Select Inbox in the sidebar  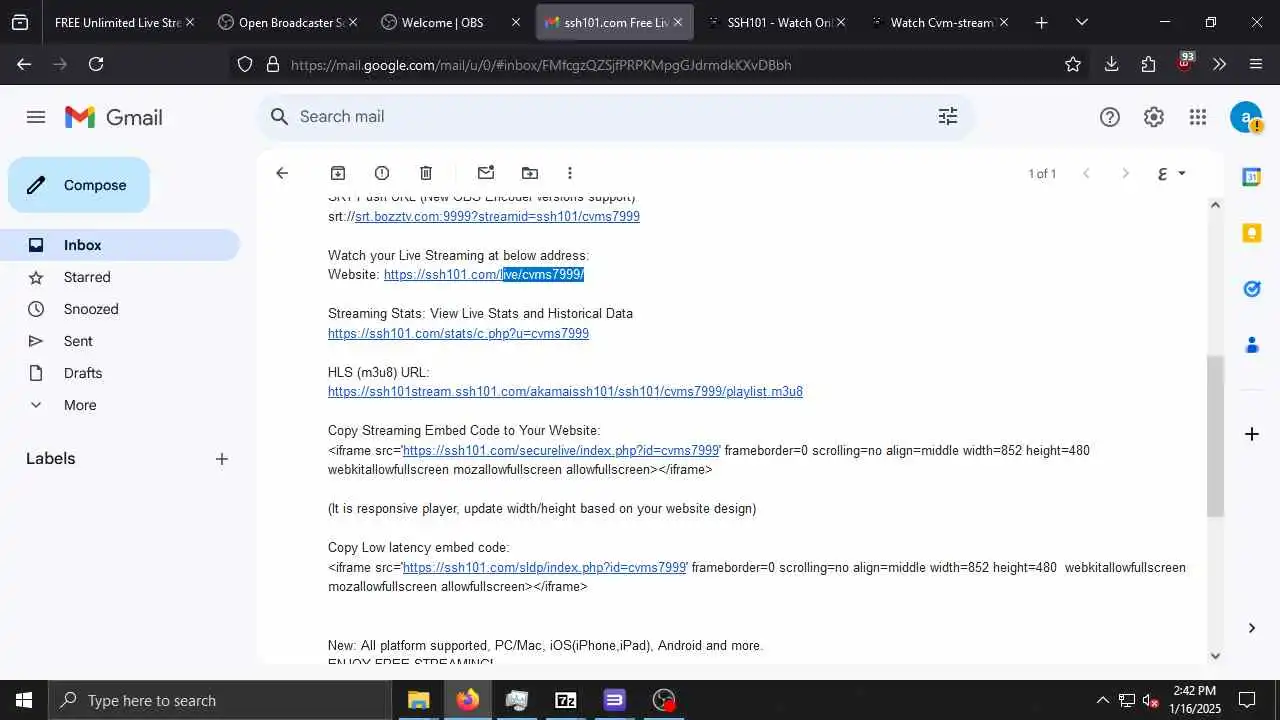click(x=120, y=245)
